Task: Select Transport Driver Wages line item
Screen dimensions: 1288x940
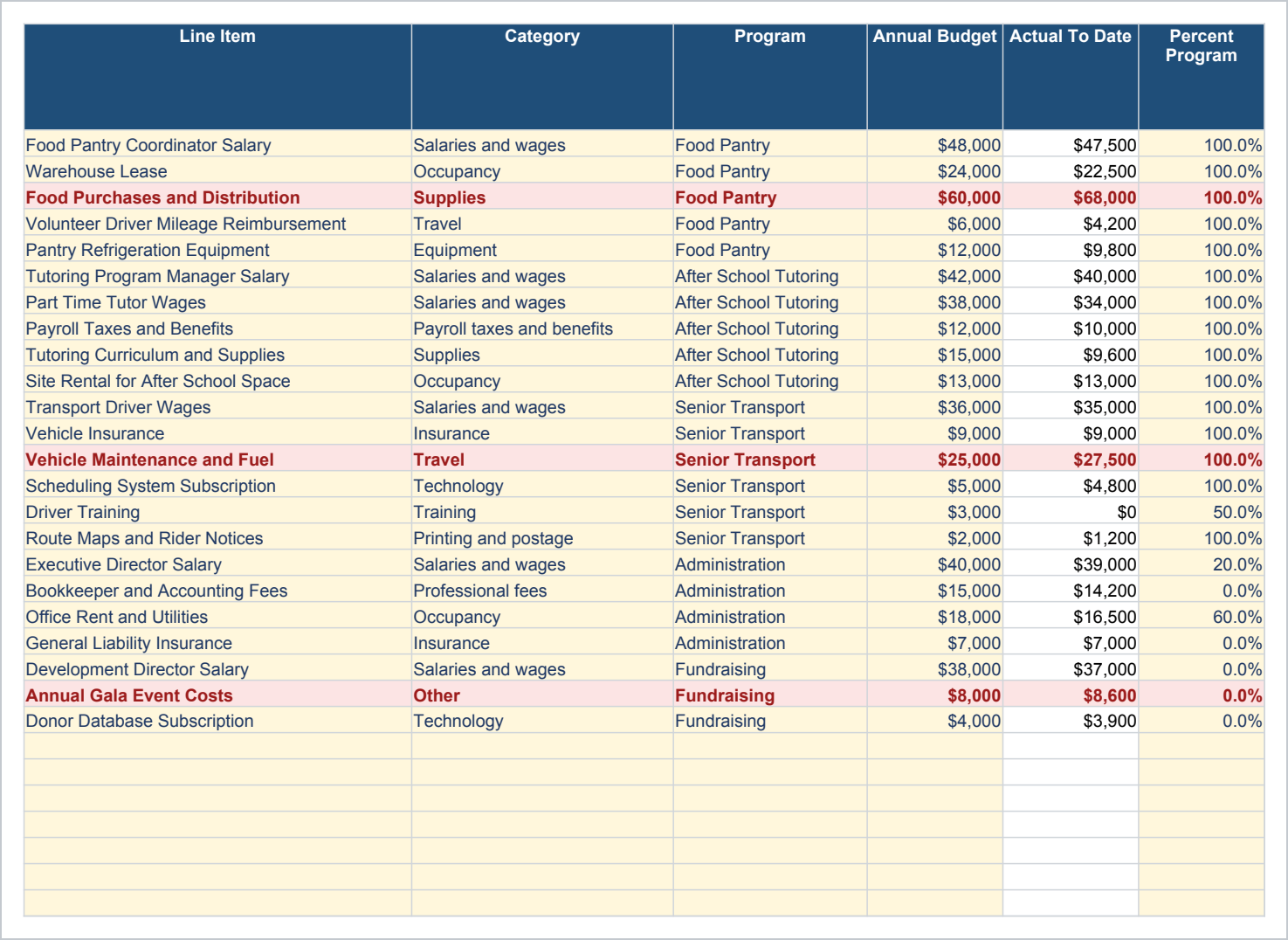Action: pyautogui.click(x=217, y=407)
